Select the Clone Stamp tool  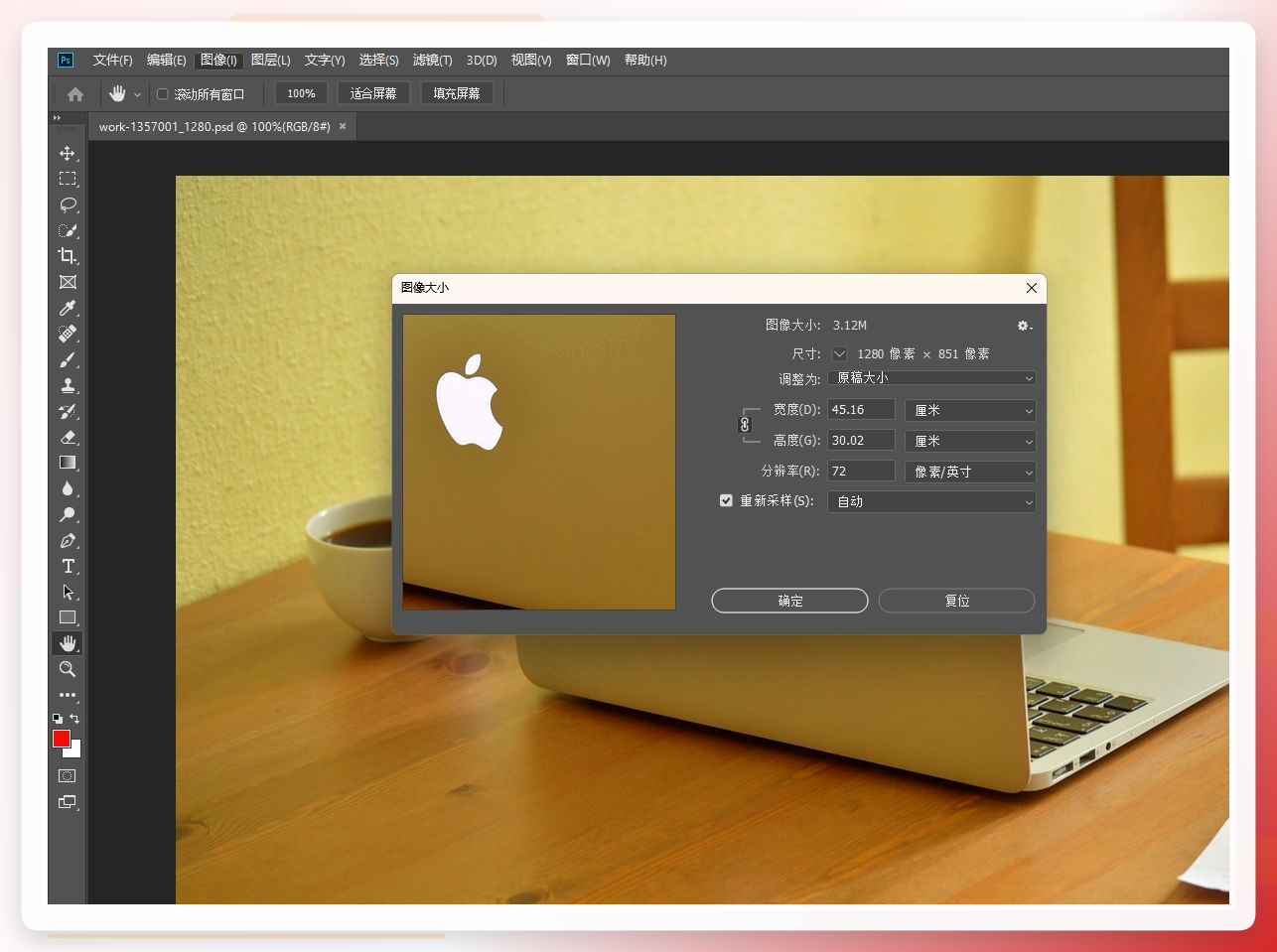coord(68,385)
